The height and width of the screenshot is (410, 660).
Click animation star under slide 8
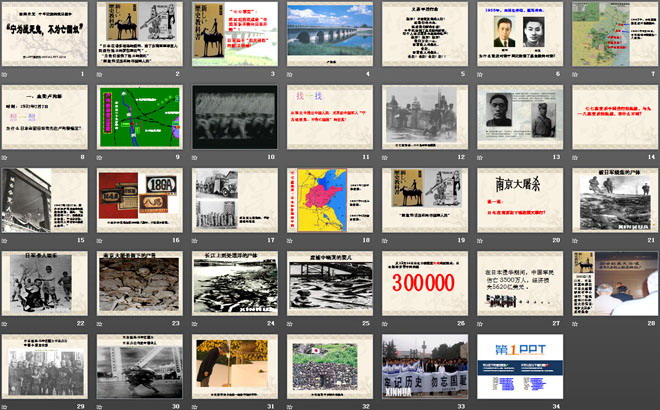pos(5,157)
